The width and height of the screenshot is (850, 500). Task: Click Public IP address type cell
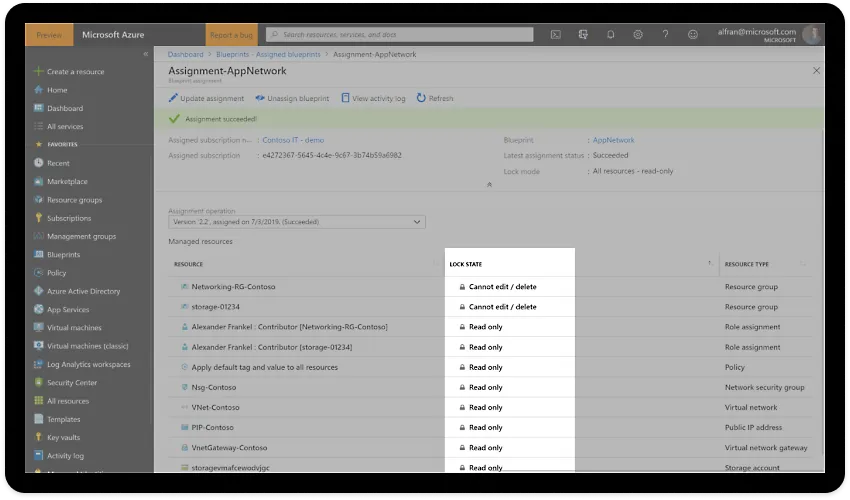753,427
